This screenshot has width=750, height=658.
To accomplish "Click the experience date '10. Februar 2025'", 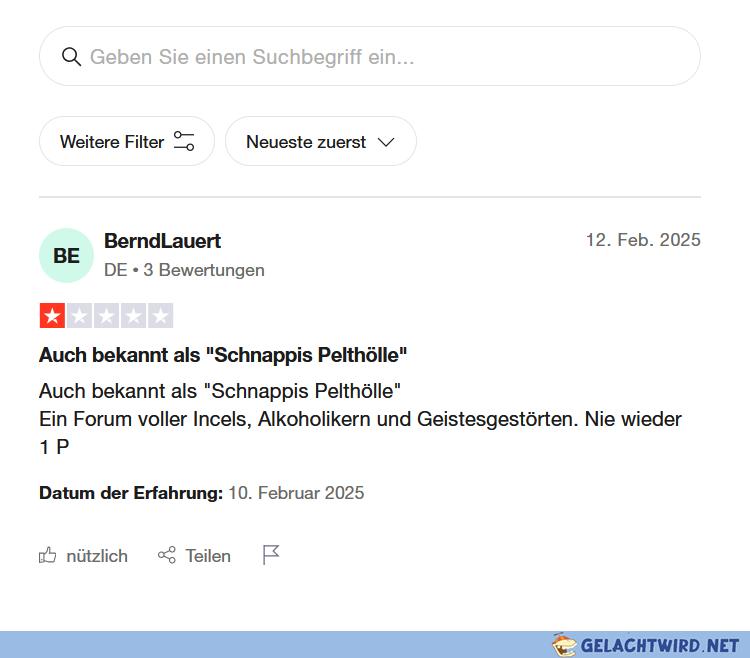I will tap(296, 493).
